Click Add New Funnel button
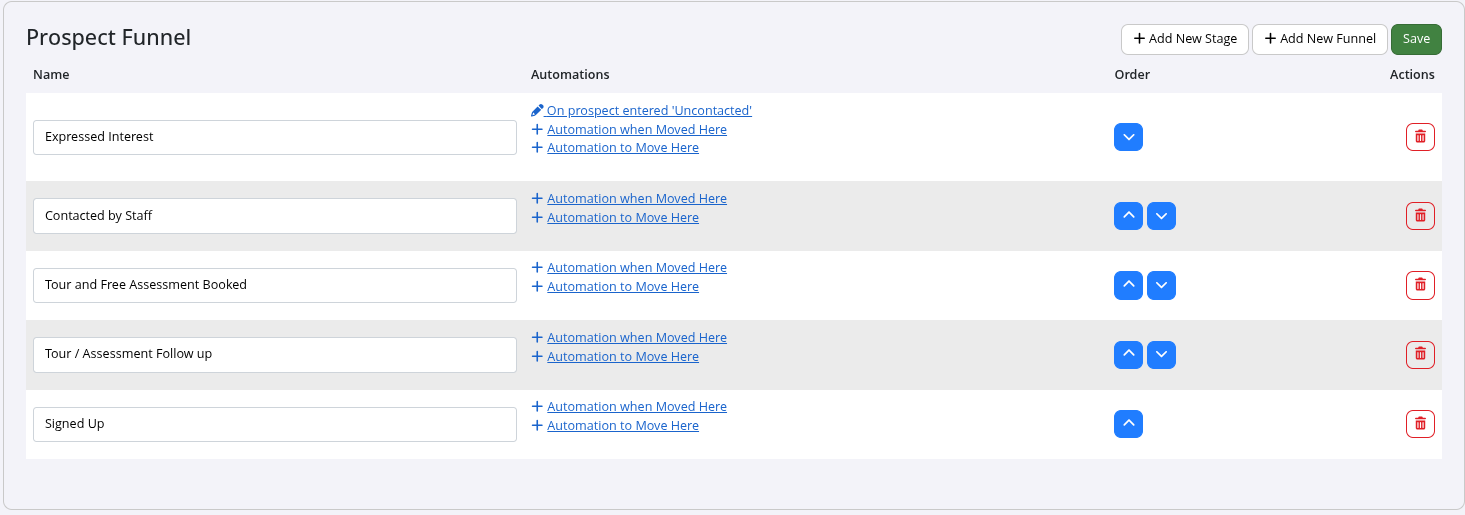1465x515 pixels. 1319,39
